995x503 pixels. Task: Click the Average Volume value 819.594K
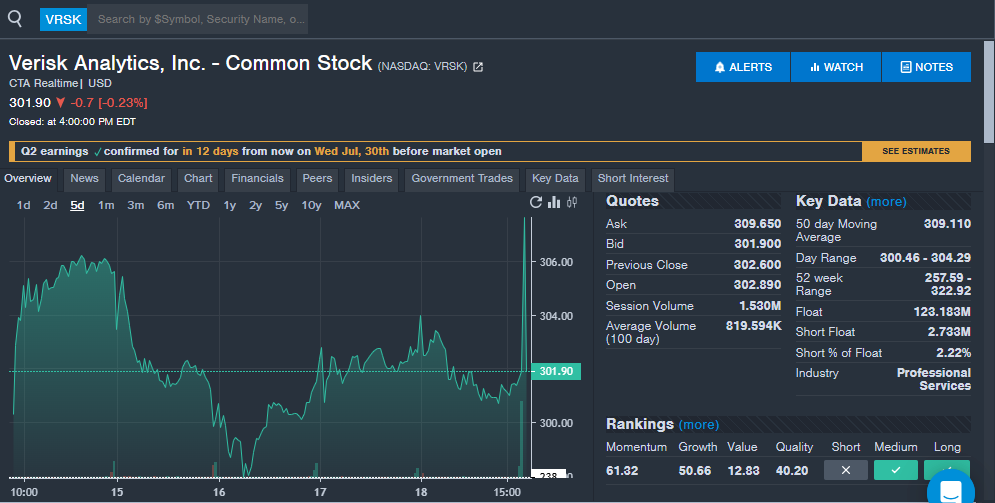click(754, 326)
